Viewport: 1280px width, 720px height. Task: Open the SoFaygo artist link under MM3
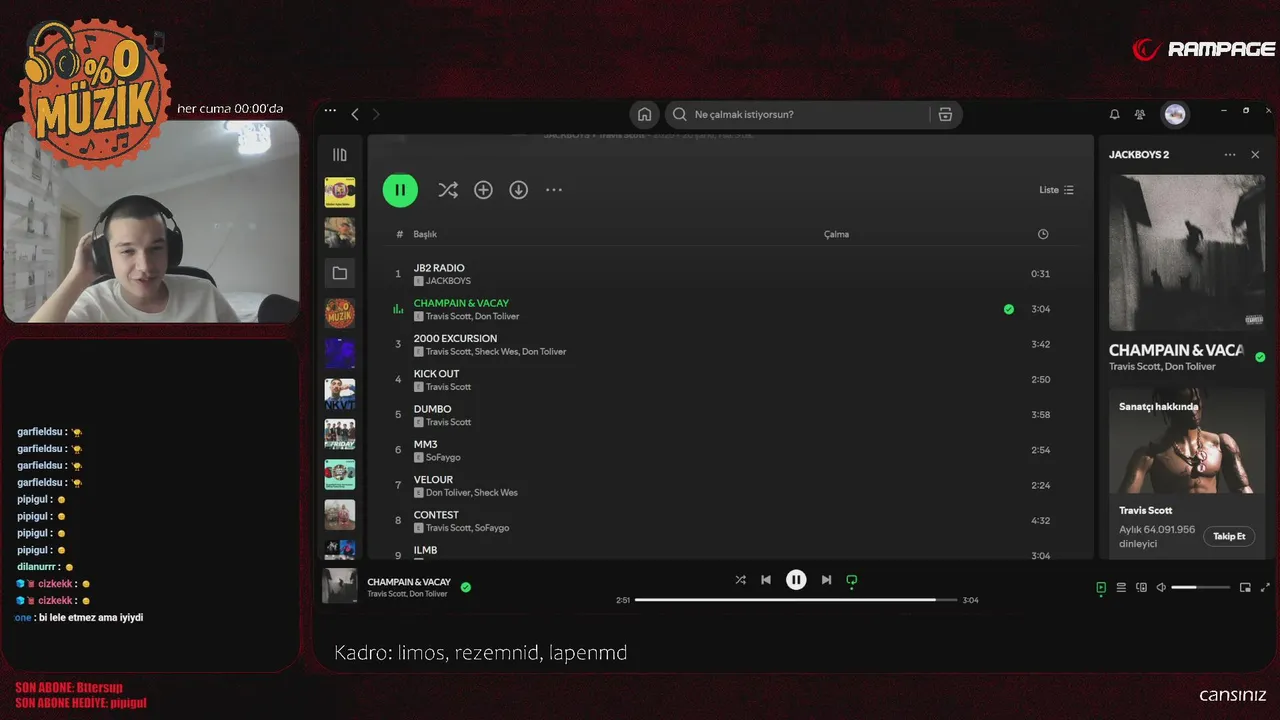tap(443, 457)
